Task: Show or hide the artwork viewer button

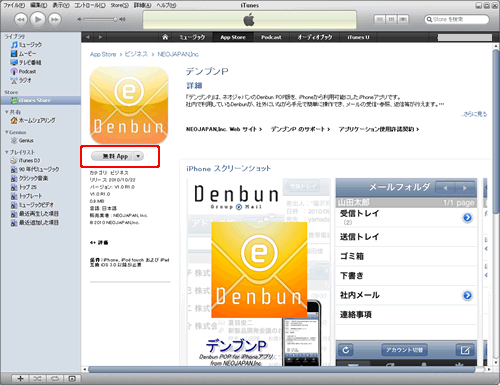Action: [x=72, y=379]
